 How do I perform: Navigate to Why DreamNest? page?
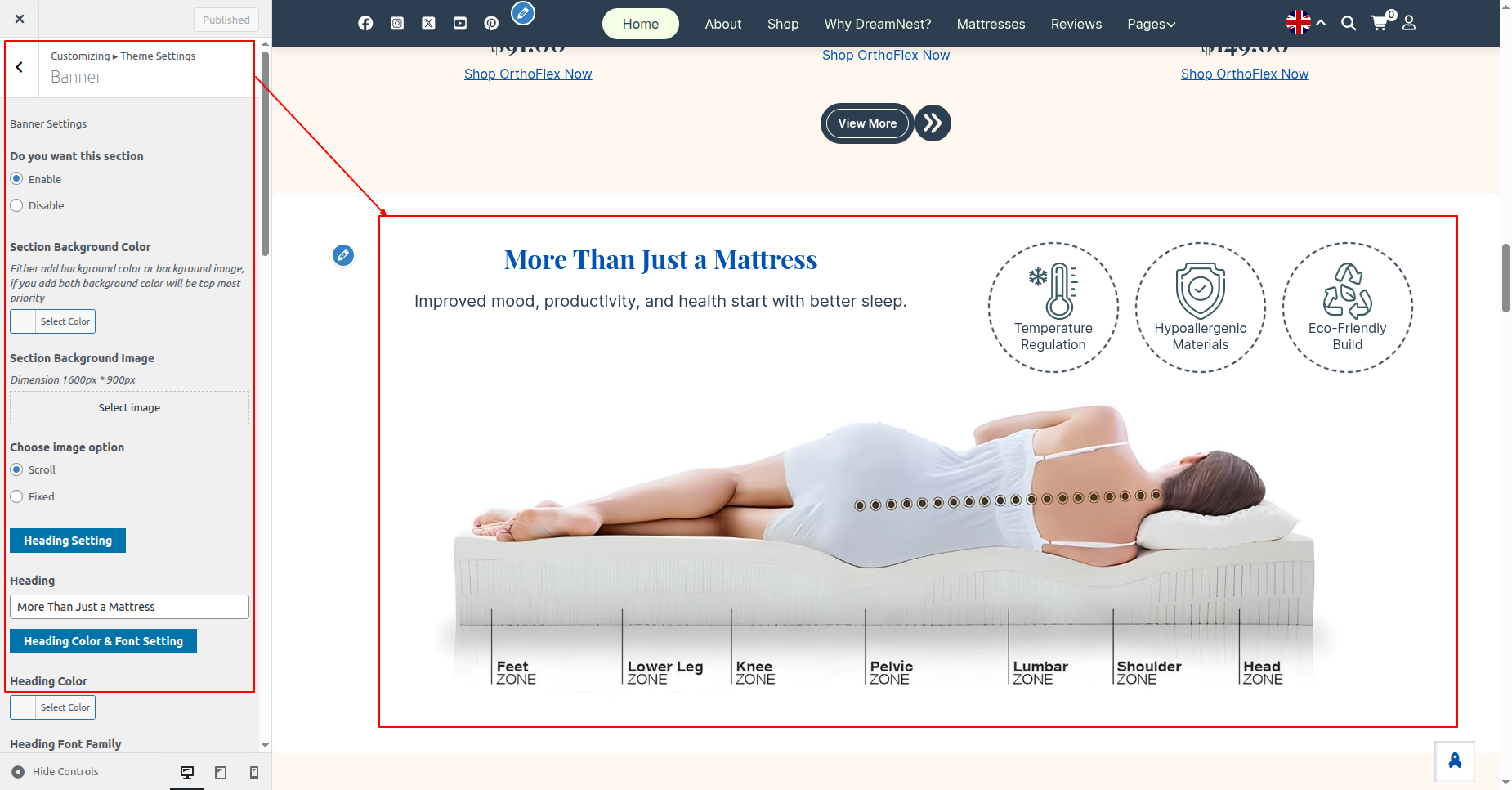pos(877,24)
